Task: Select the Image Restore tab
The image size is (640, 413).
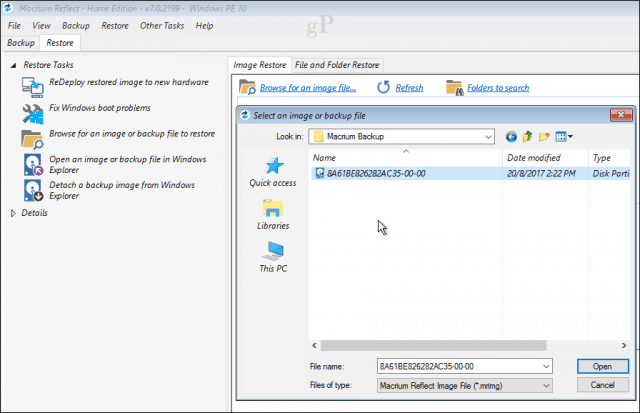Action: 260,65
